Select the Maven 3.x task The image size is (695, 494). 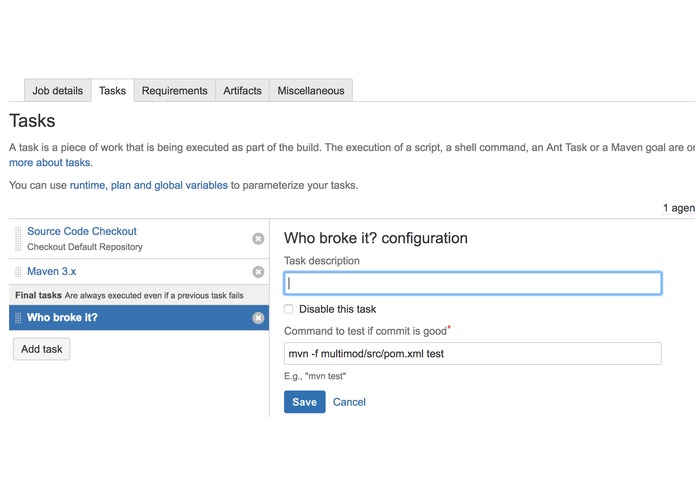[x=51, y=271]
